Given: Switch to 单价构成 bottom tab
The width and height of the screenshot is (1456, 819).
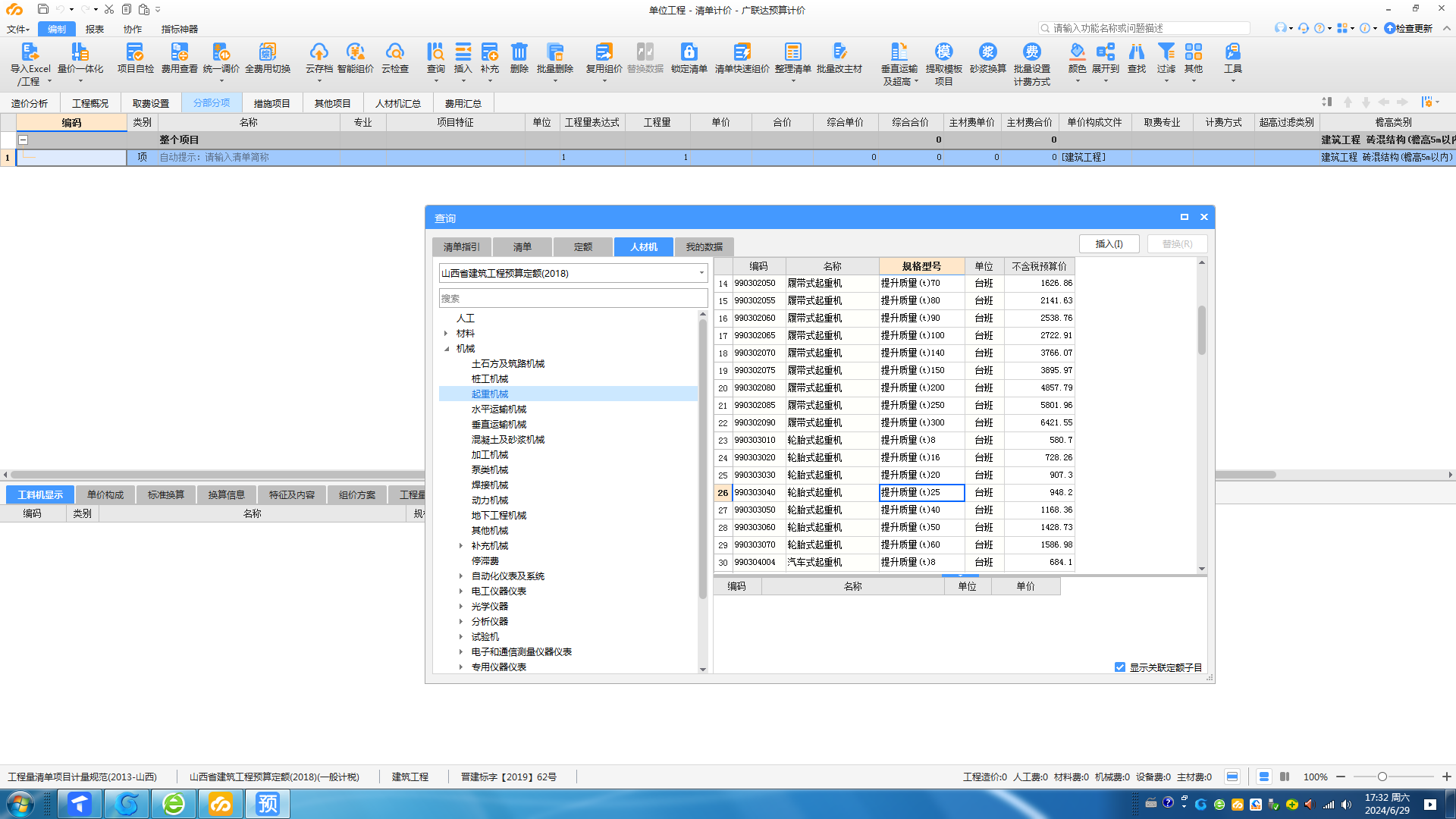Looking at the screenshot, I should click(x=105, y=494).
